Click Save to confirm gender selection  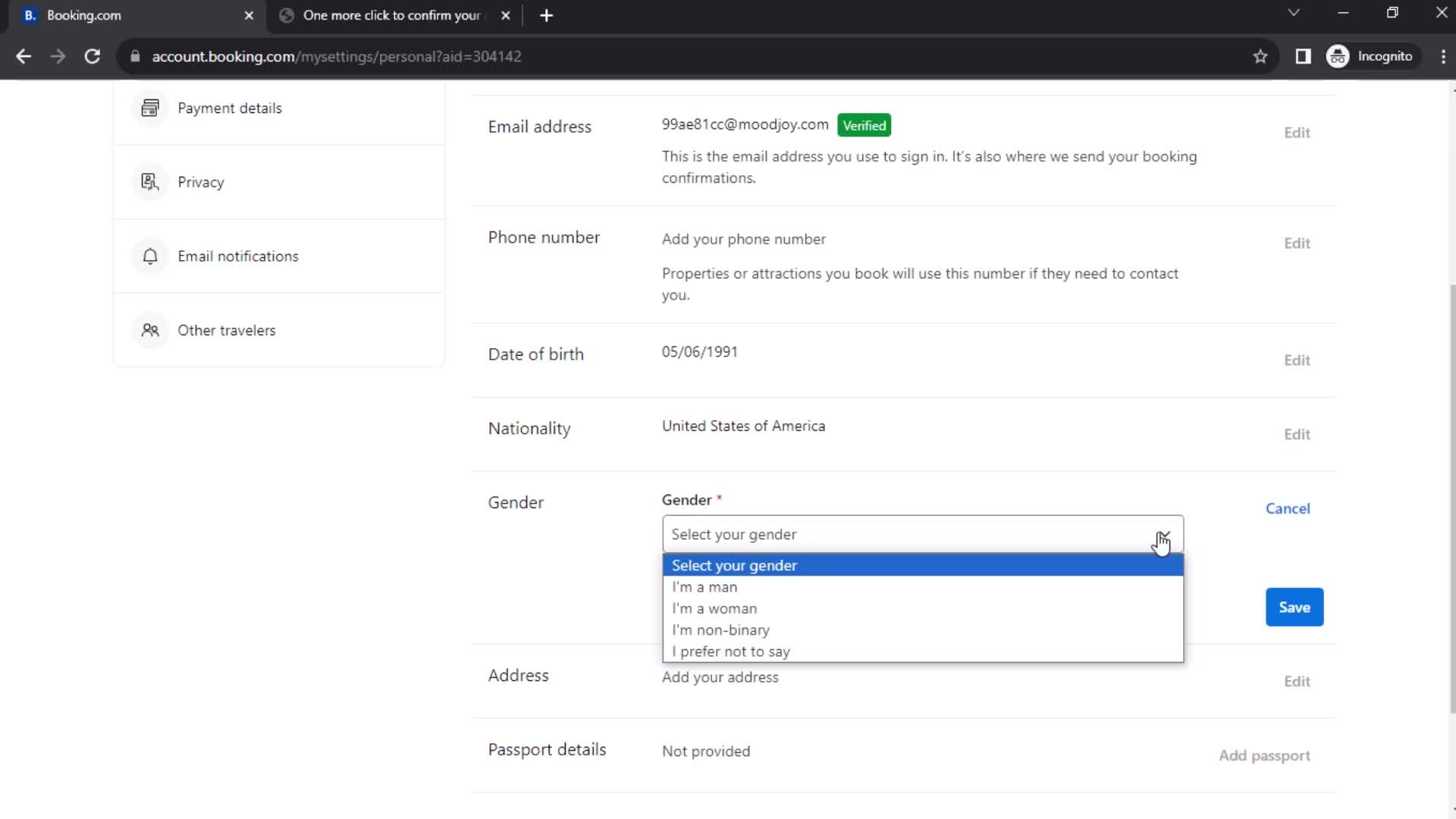[1297, 608]
